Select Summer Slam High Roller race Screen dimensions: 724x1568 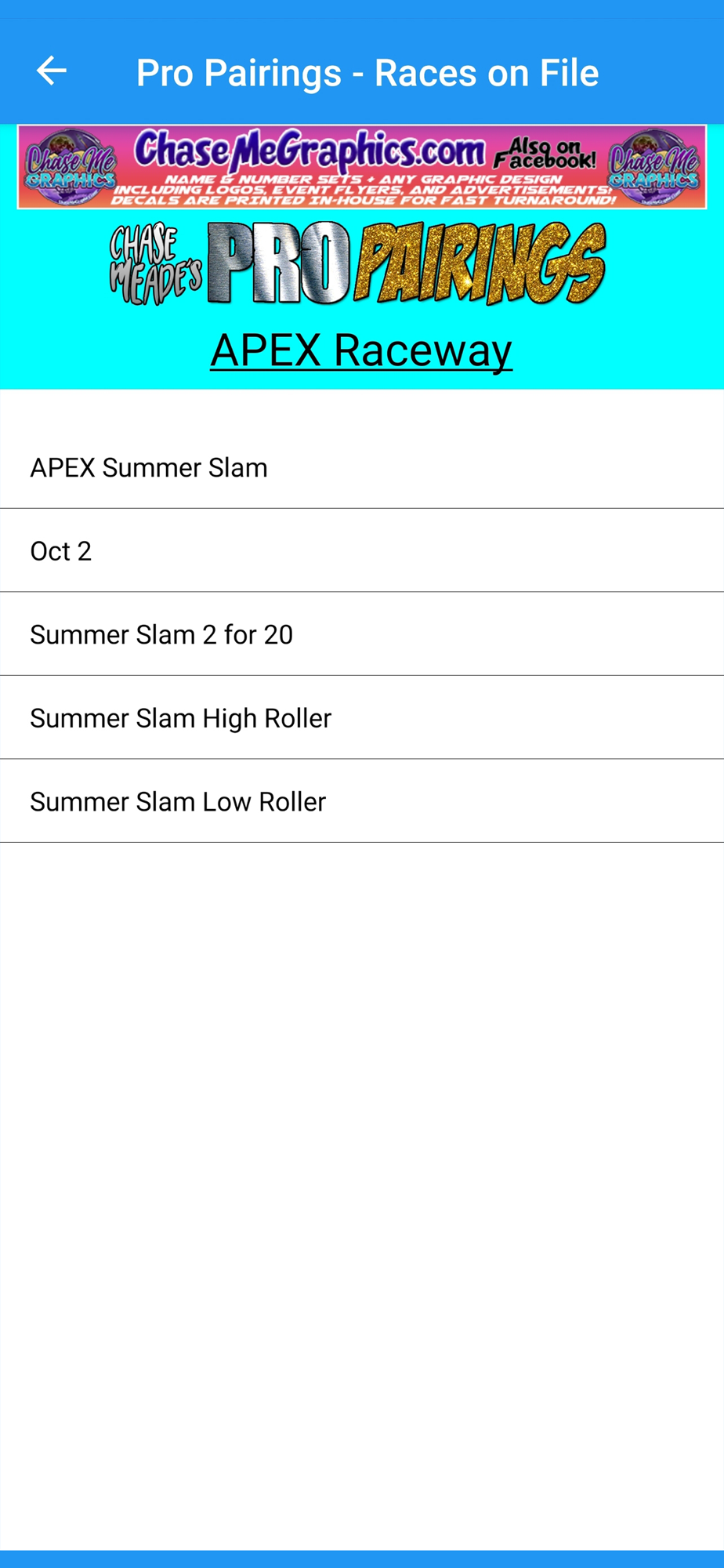(x=362, y=717)
